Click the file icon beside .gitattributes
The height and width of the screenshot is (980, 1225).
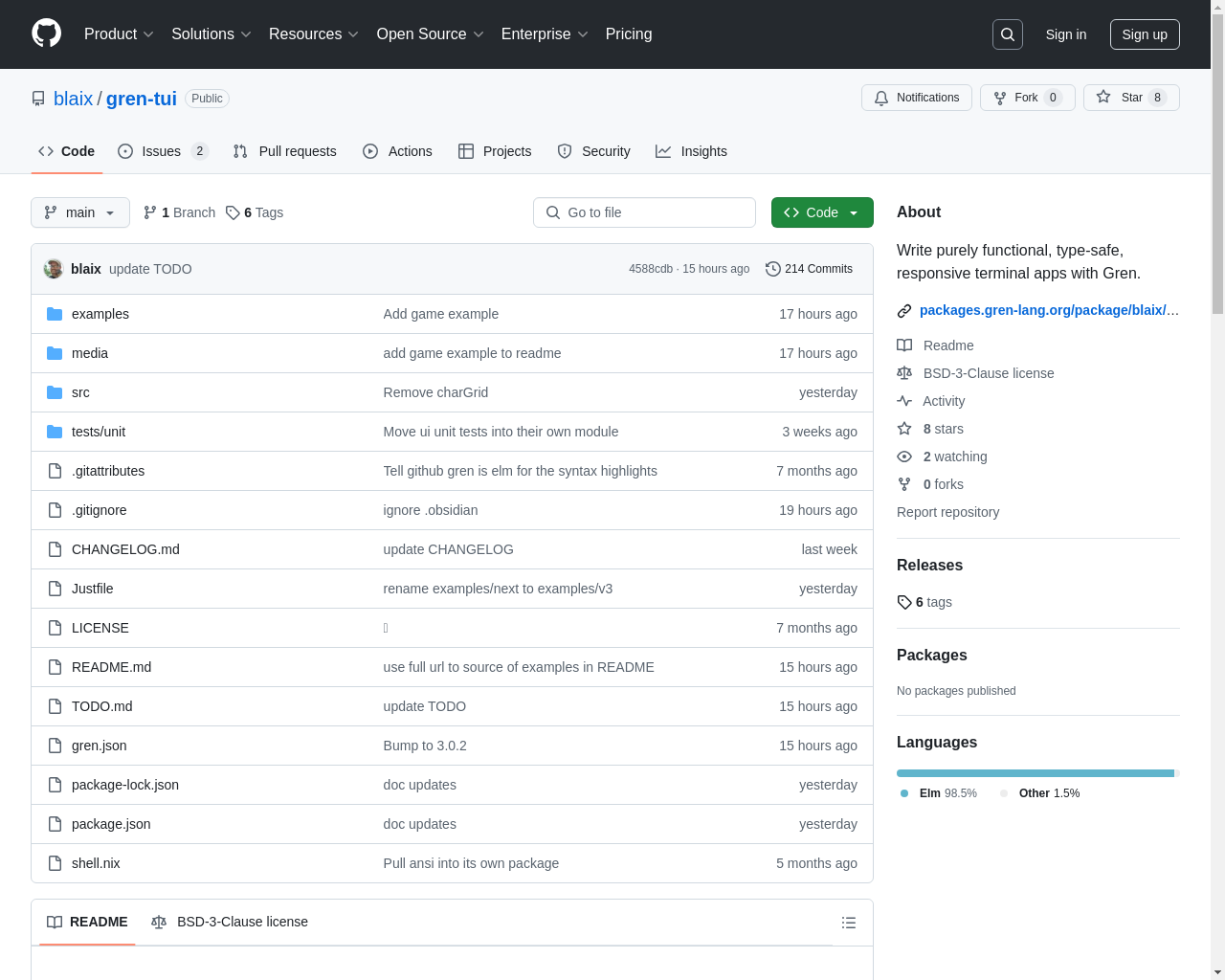click(55, 471)
